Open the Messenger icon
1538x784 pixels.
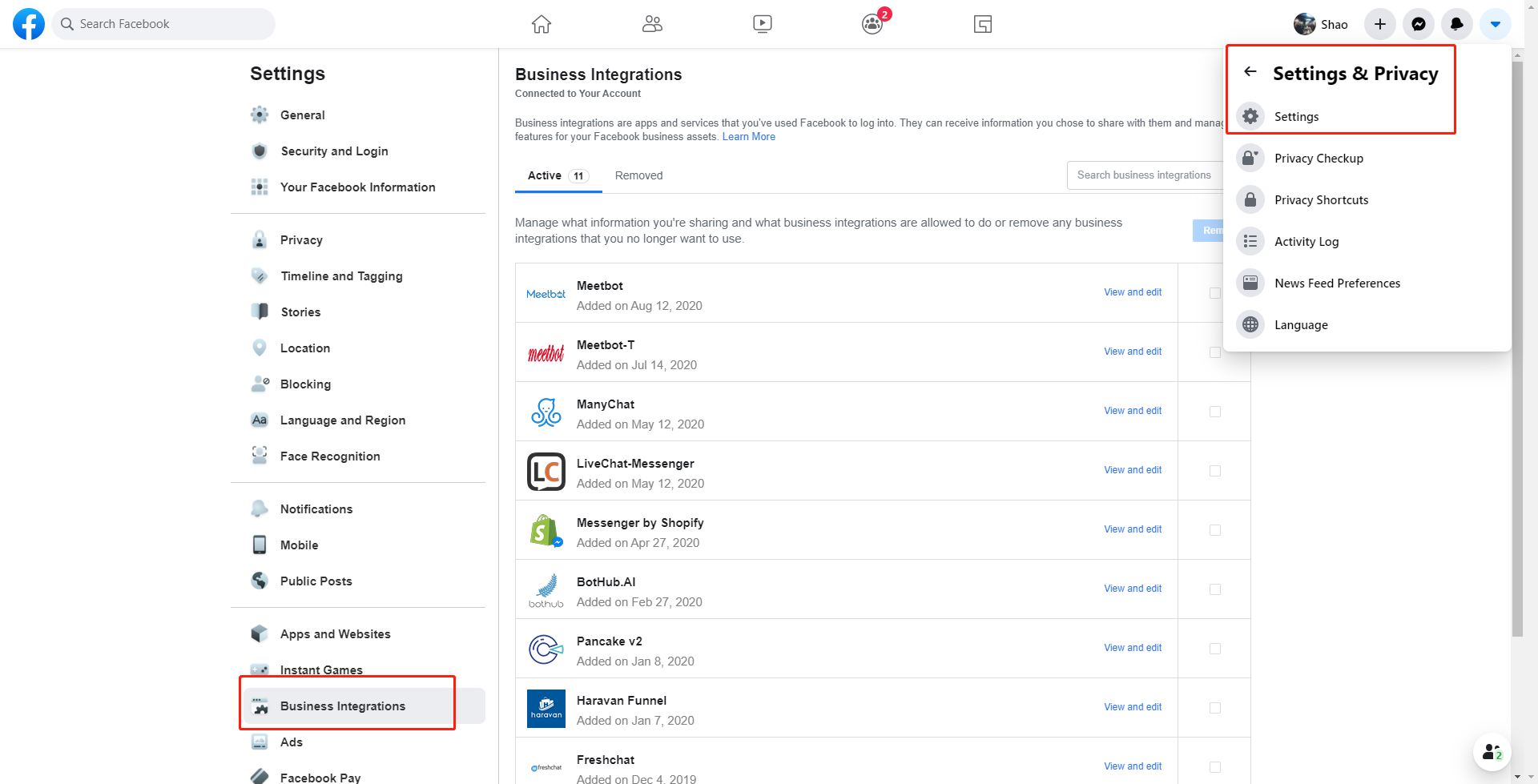pos(1418,24)
